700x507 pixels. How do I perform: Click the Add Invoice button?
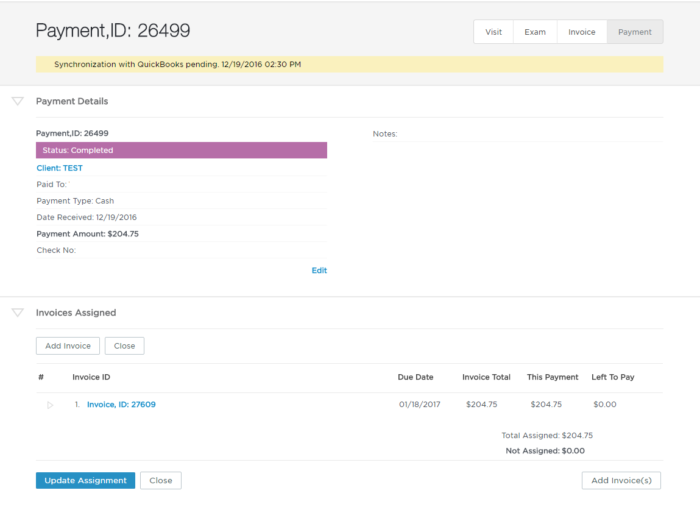point(68,346)
